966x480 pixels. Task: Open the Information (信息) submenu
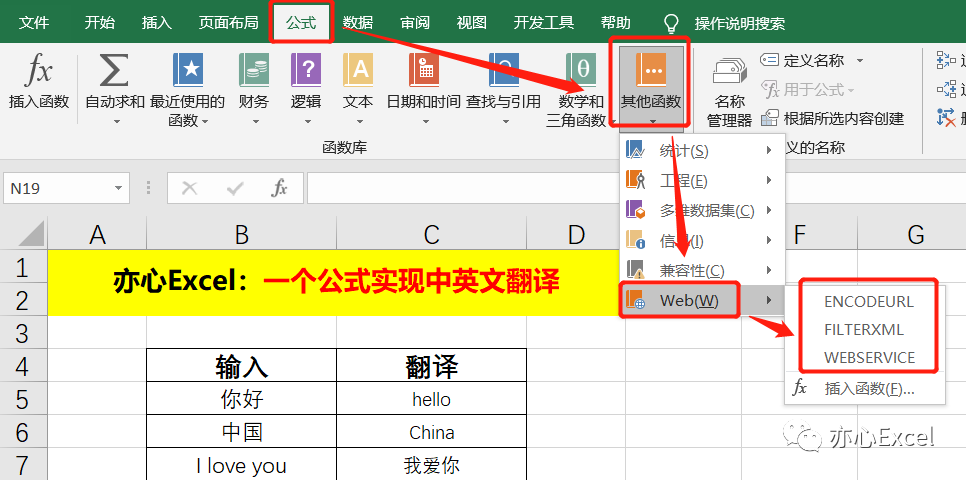702,240
